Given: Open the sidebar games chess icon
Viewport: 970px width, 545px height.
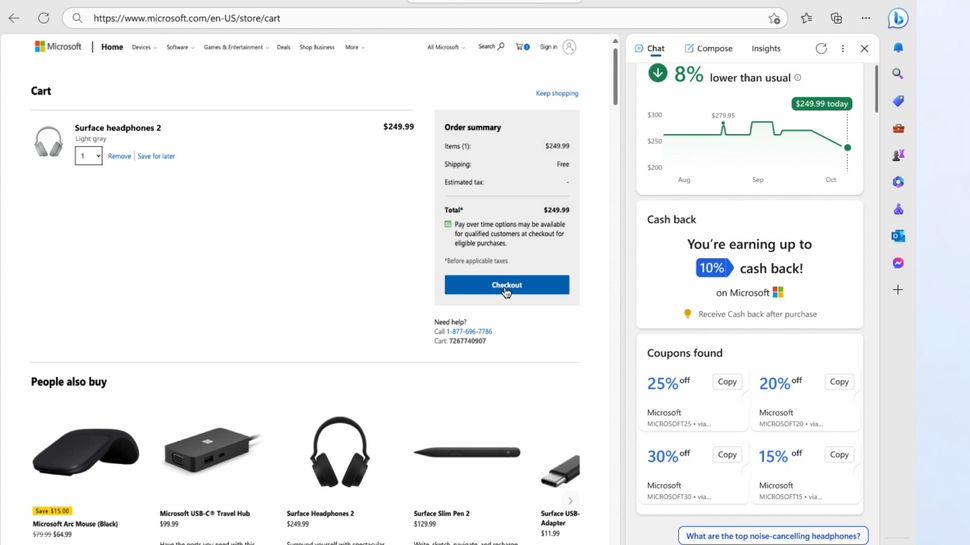Looking at the screenshot, I should pos(898,155).
